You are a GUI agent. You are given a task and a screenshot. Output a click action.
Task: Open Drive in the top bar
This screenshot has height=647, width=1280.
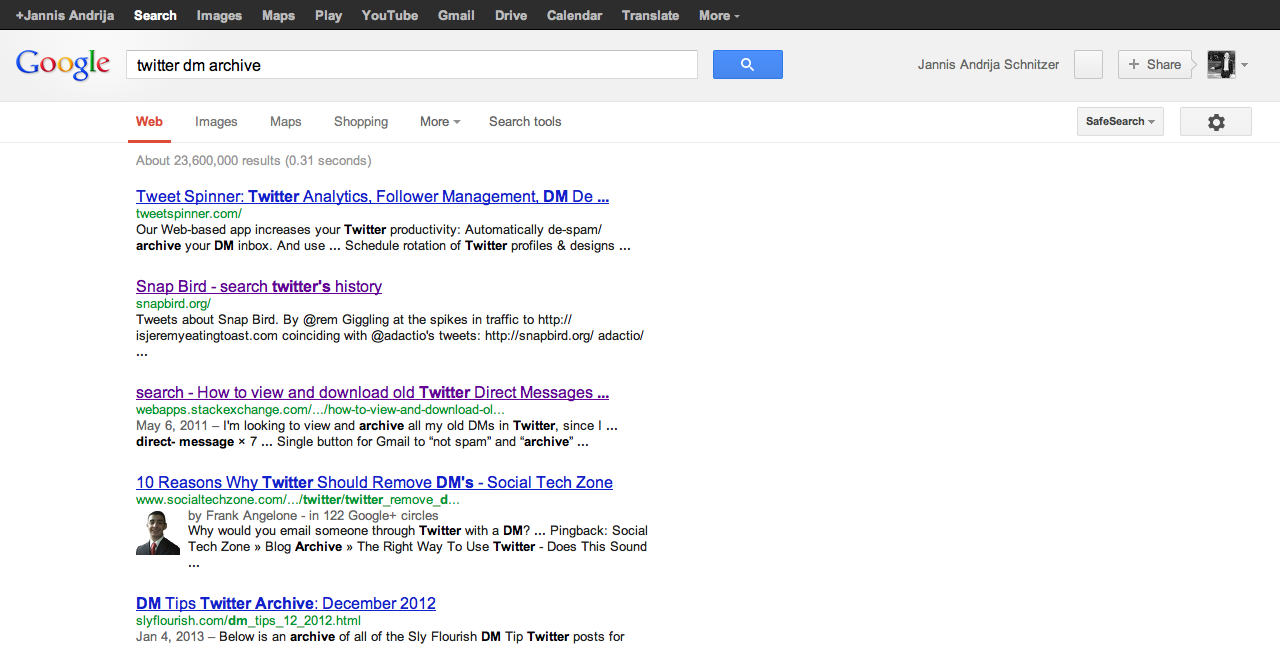click(x=511, y=15)
